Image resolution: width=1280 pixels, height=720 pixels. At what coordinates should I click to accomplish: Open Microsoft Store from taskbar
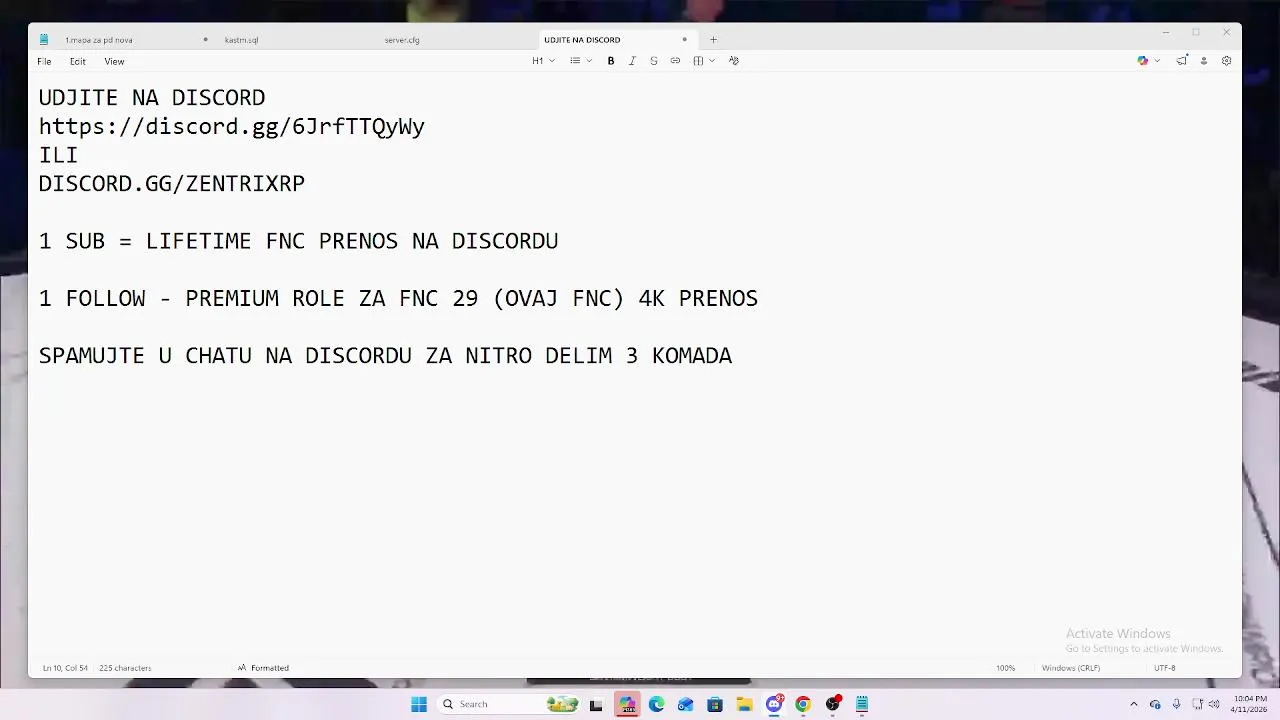715,705
